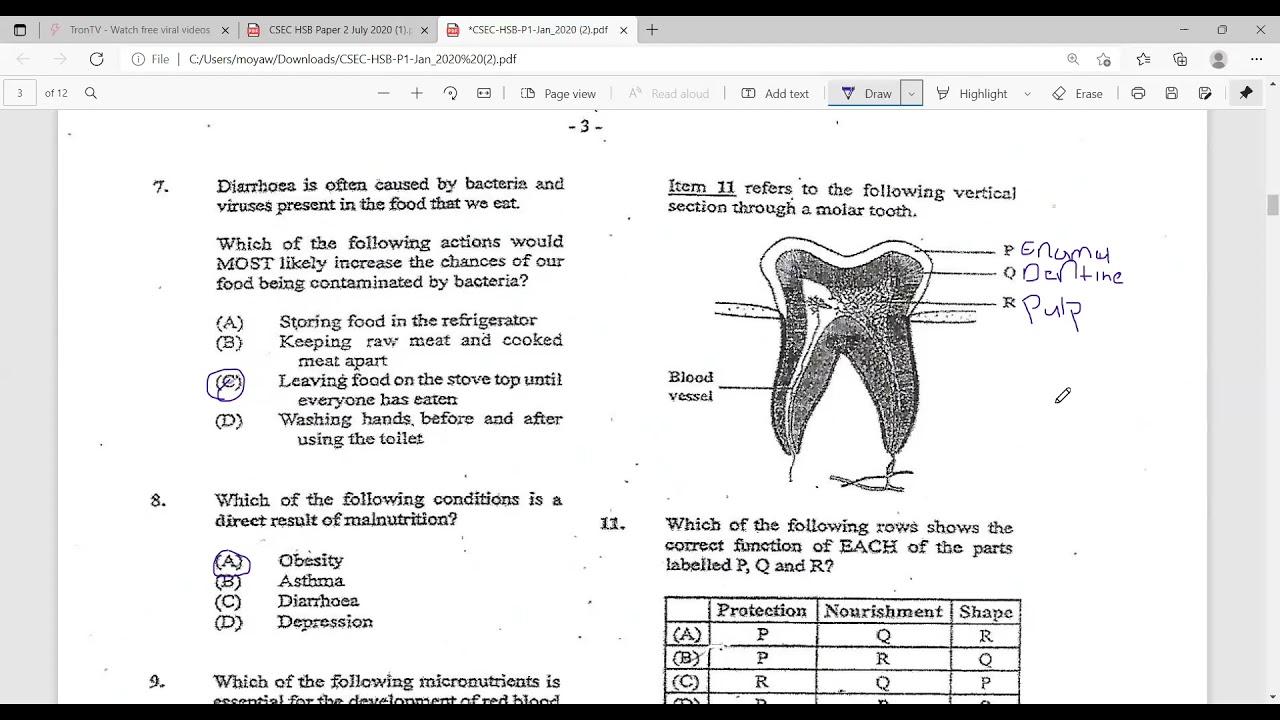Click the File info icon in address bar
1280x720 pixels.
coord(150,59)
